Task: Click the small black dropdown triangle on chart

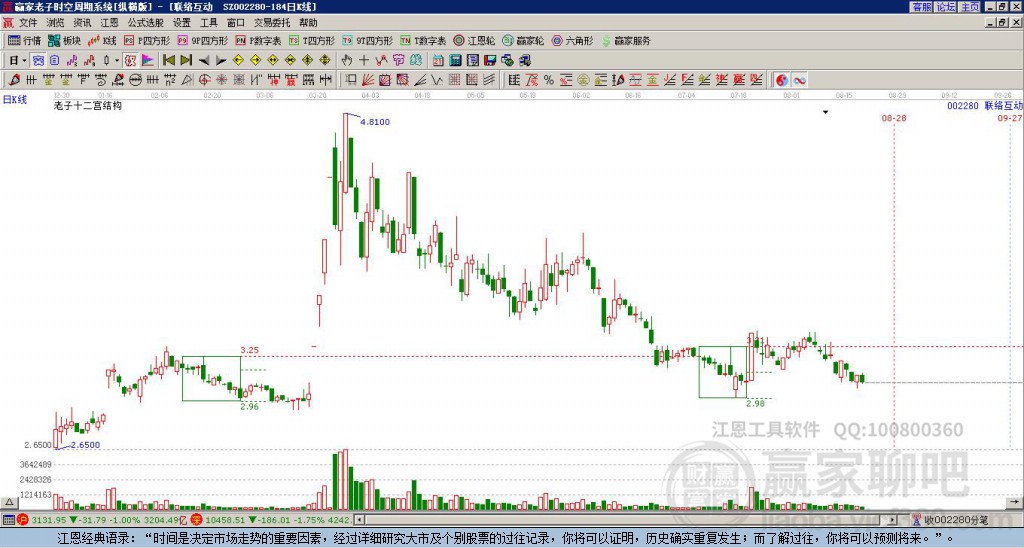Action: (825, 112)
